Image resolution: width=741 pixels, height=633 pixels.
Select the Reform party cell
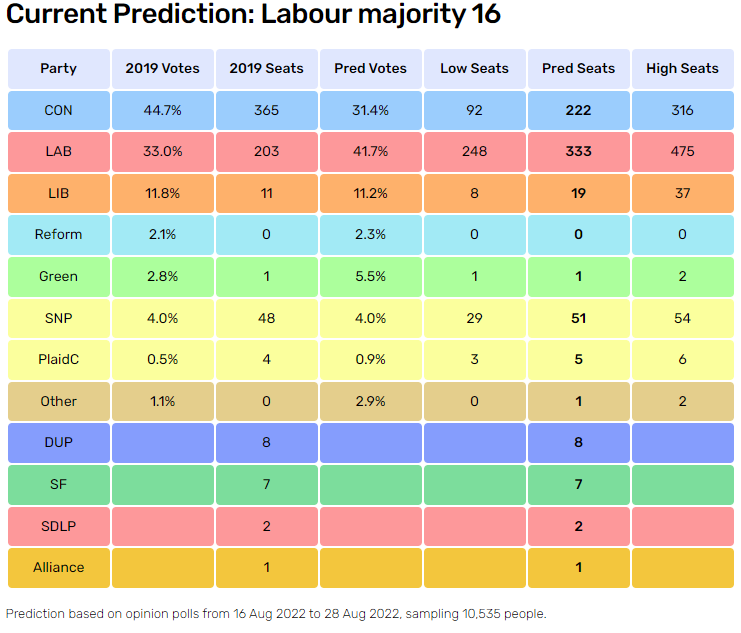point(58,235)
